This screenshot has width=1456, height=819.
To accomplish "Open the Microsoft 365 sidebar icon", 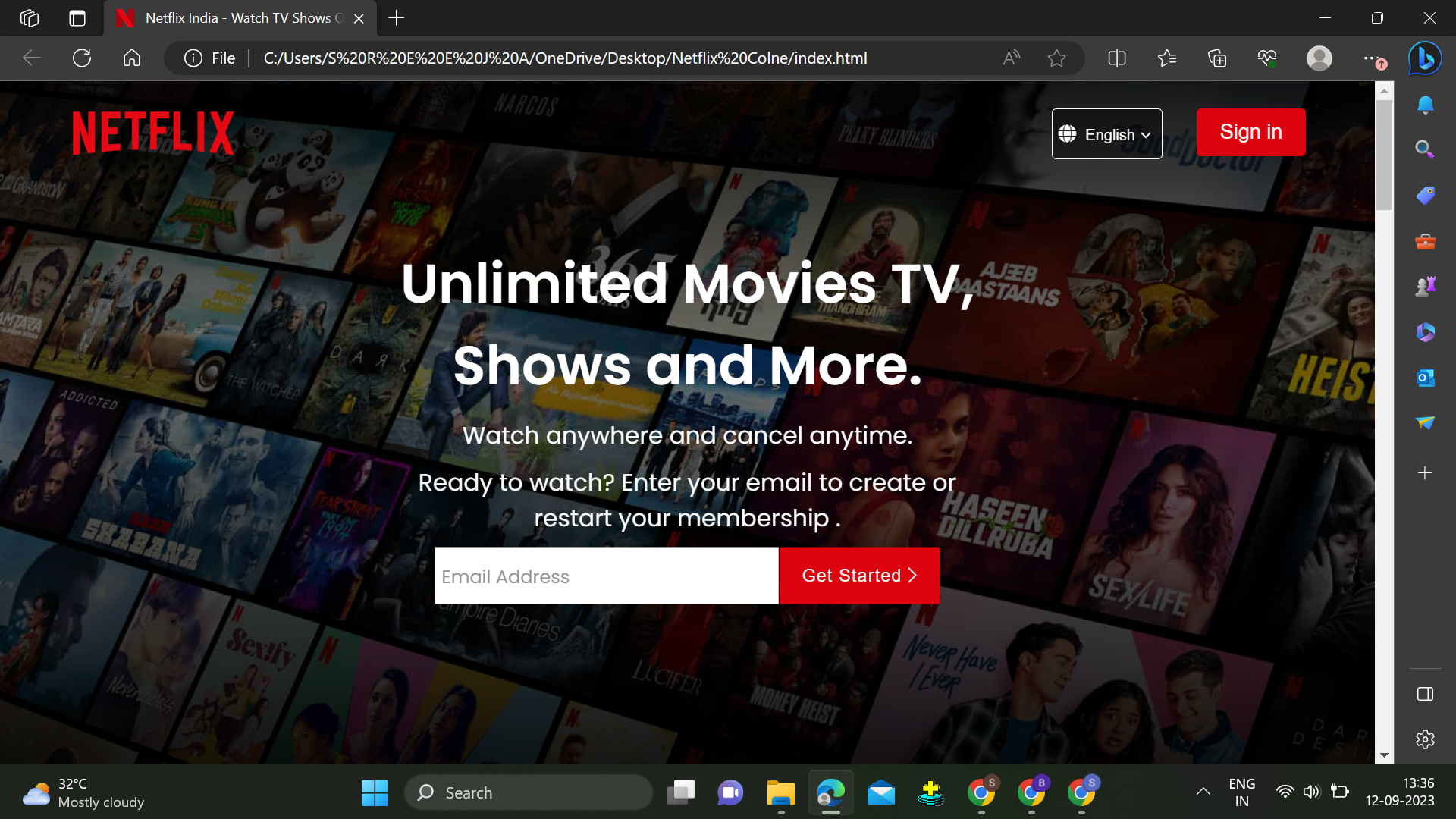I will pyautogui.click(x=1423, y=331).
